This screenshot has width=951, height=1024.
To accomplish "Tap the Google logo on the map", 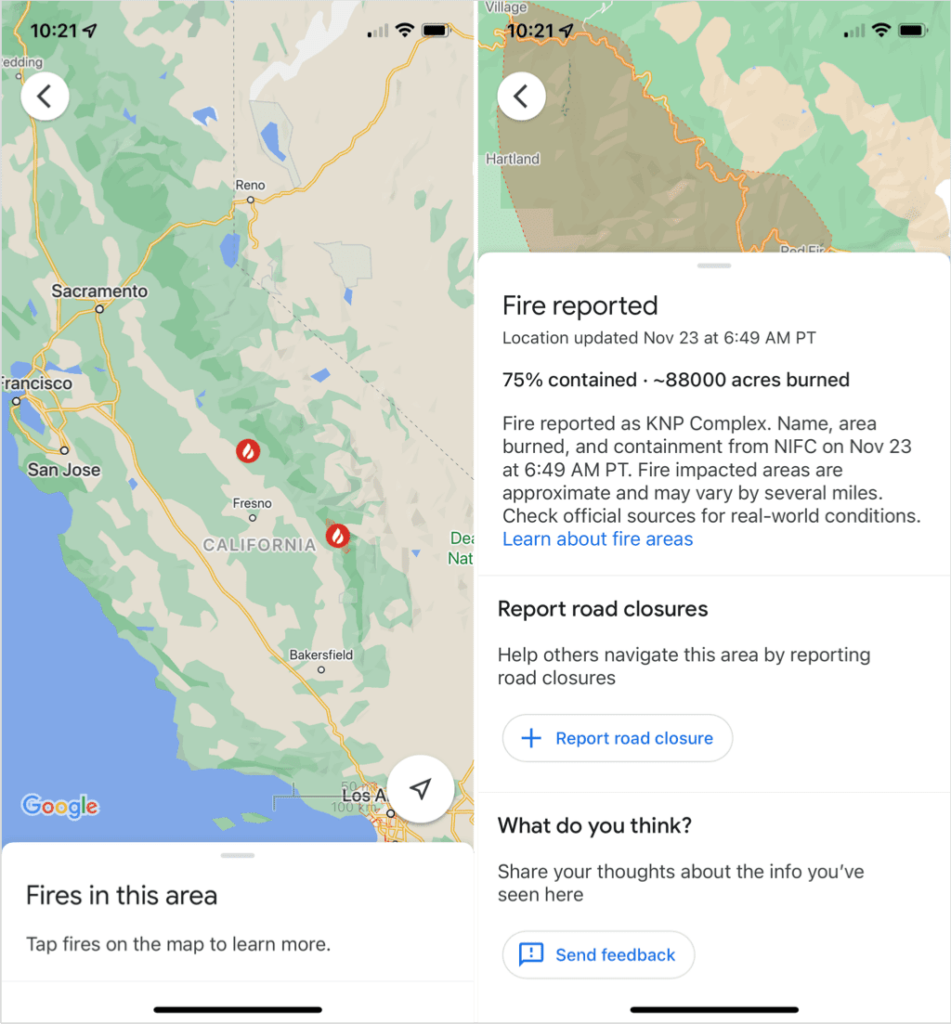I will (59, 806).
